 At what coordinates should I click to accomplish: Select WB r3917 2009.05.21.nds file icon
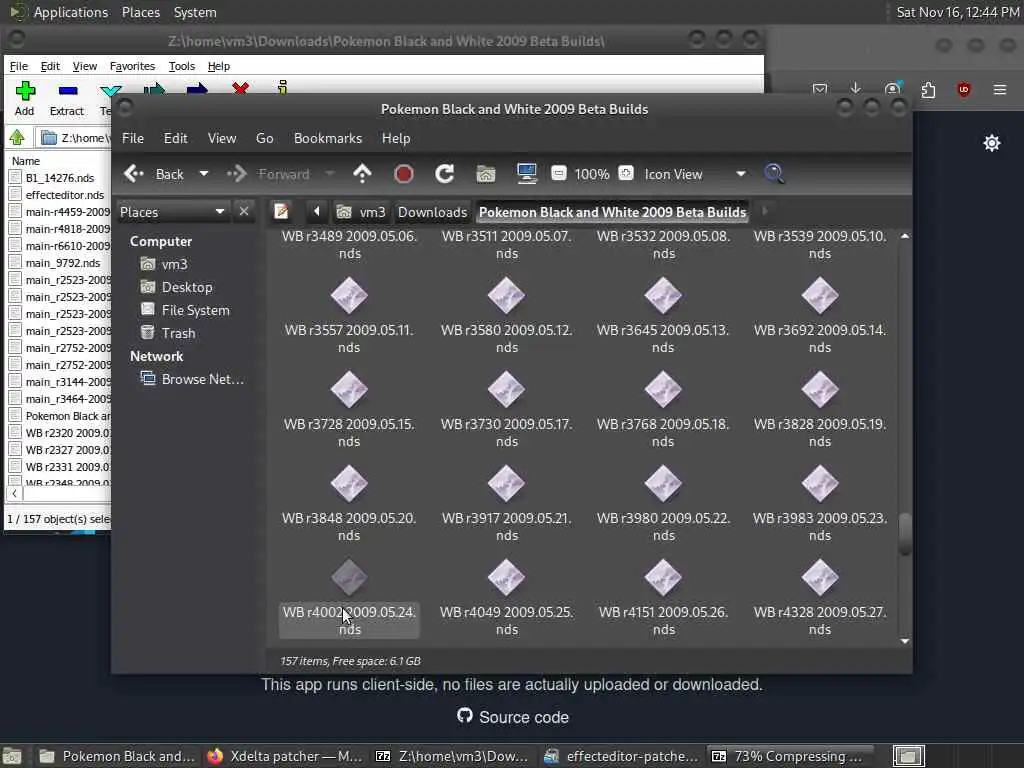pyautogui.click(x=506, y=483)
